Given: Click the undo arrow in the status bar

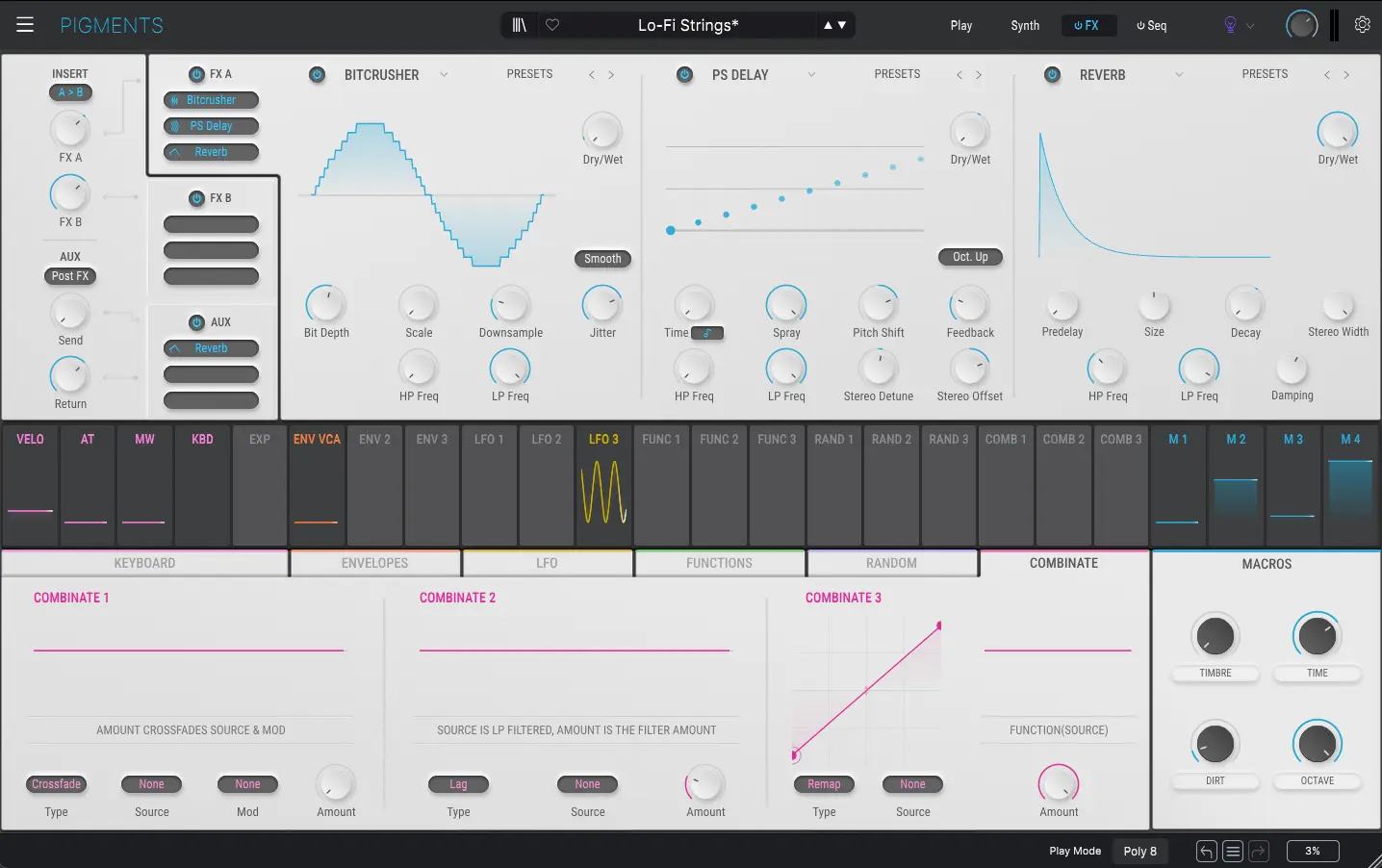Looking at the screenshot, I should [1206, 851].
